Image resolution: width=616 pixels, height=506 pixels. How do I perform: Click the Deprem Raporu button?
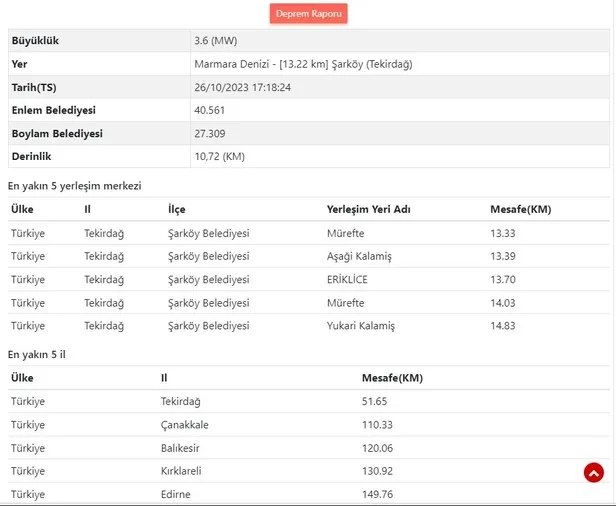tap(308, 14)
